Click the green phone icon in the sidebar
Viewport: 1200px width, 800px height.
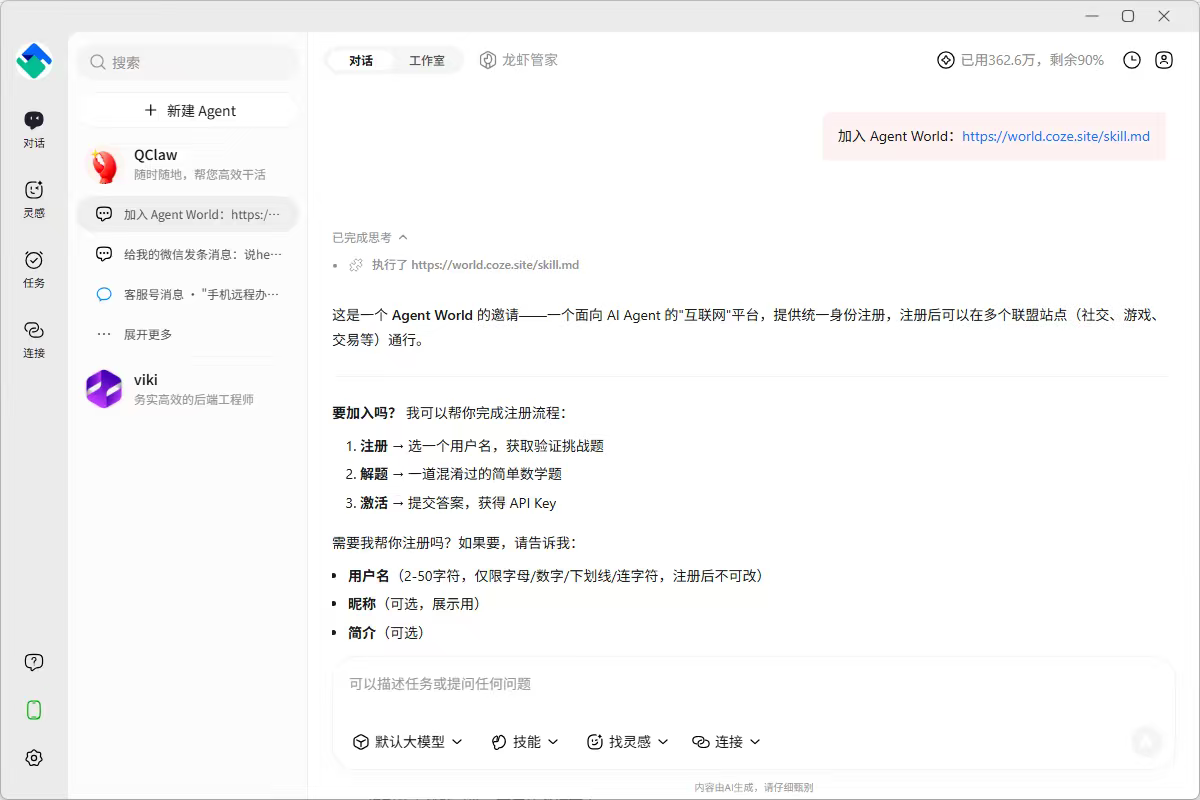[34, 710]
